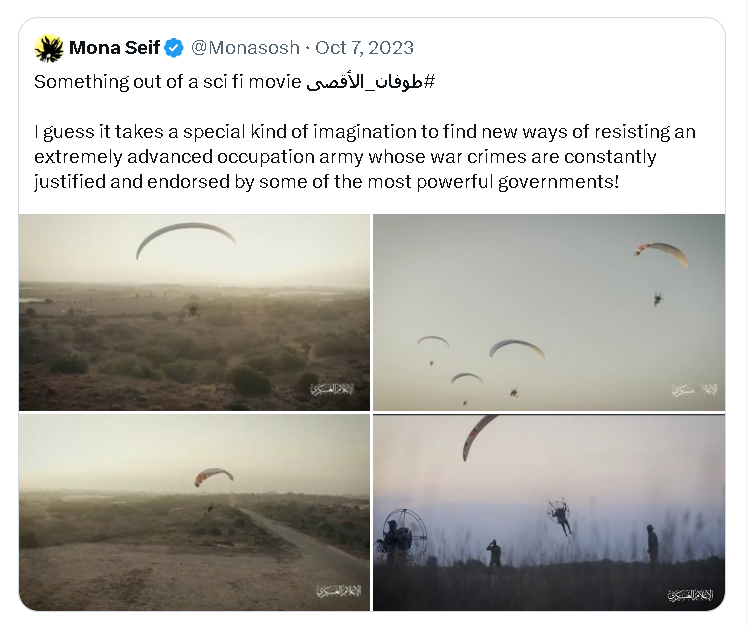Click the Oct 7, 2023 timestamp
This screenshot has width=747, height=628.
click(364, 48)
